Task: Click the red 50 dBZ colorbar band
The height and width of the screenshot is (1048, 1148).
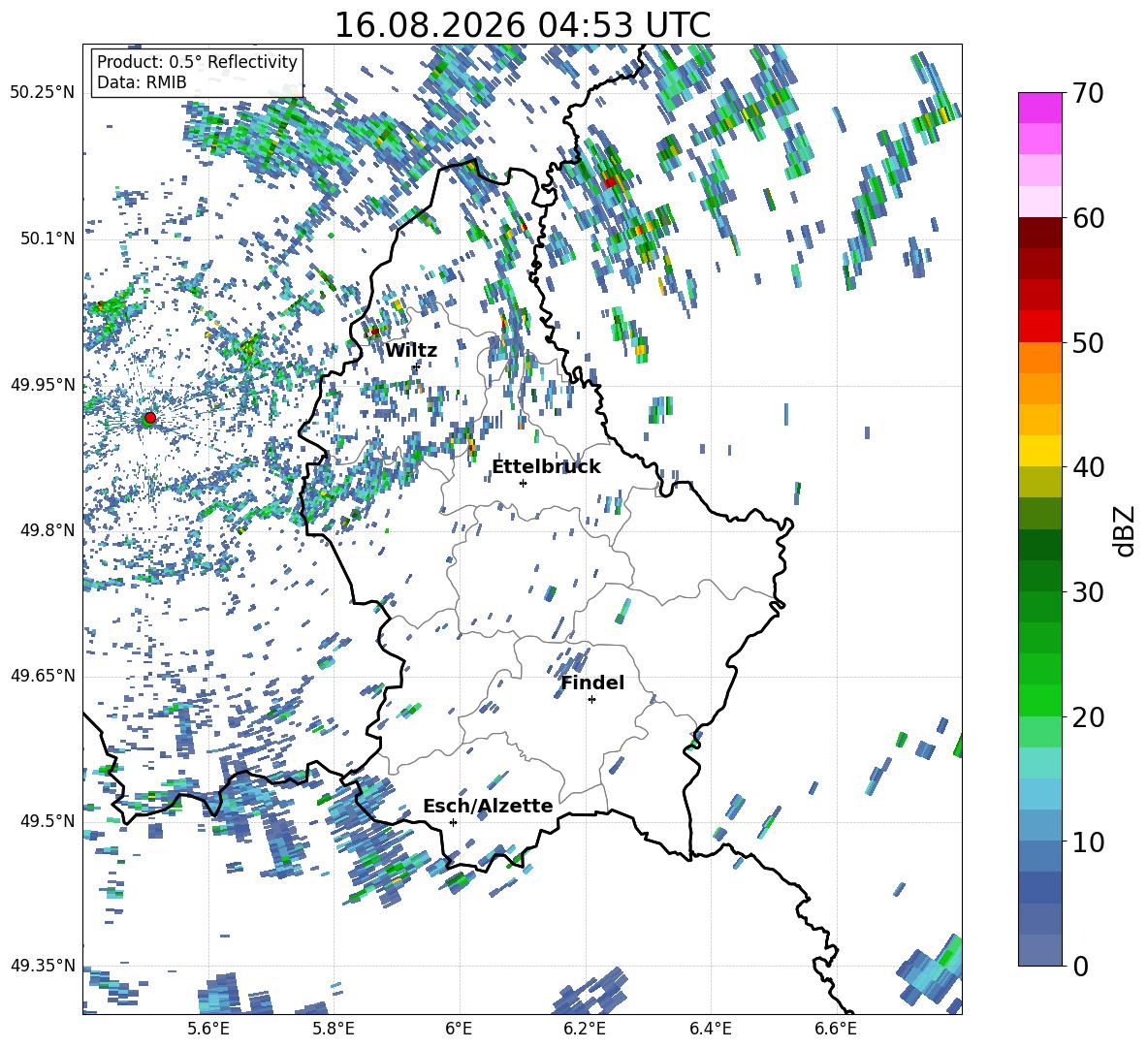Action: (1039, 327)
